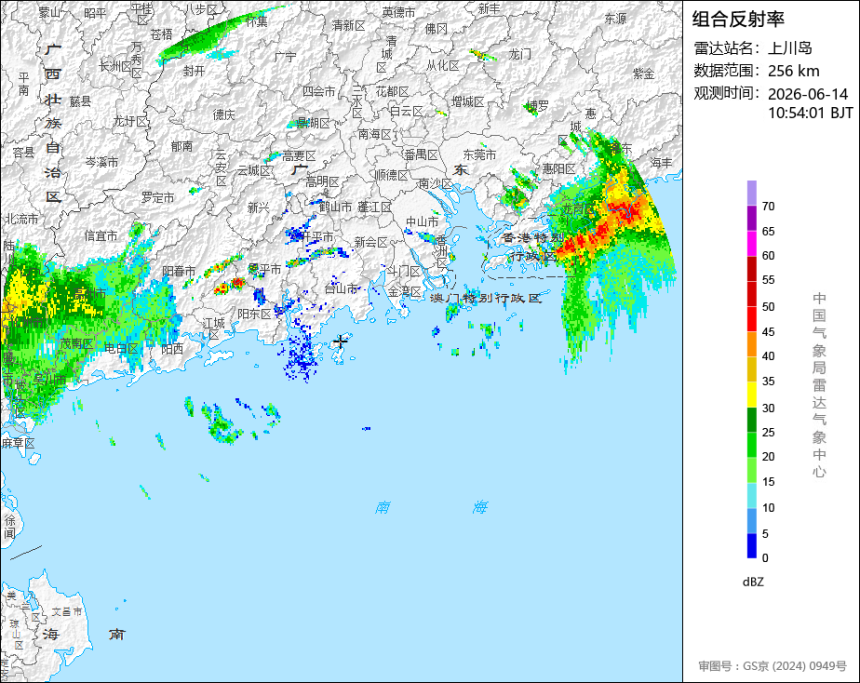Pick the lavender swatch above 70 dBZ
Viewport: 860px width, 683px height.
coord(751,193)
